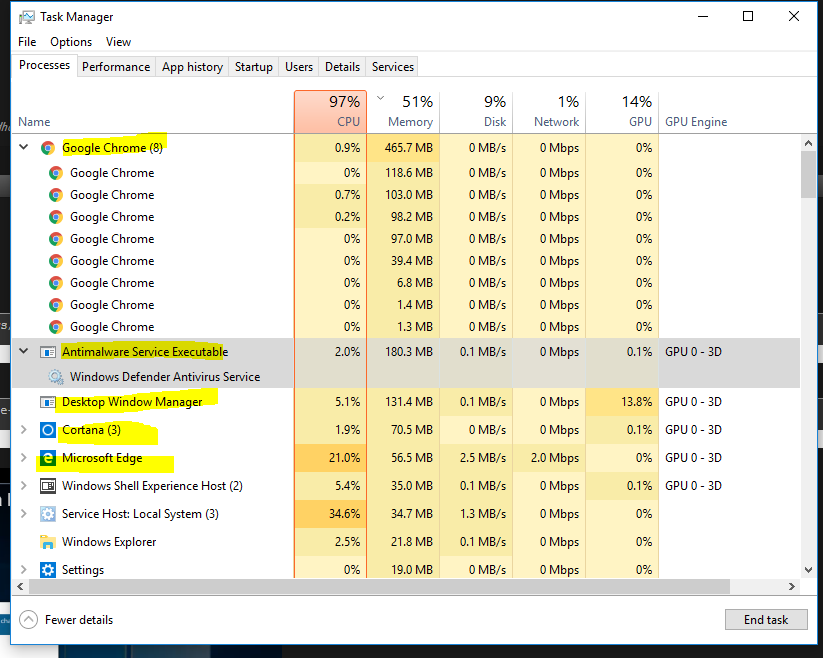Click Chrome icon in the 1.4 MB row

[56, 305]
